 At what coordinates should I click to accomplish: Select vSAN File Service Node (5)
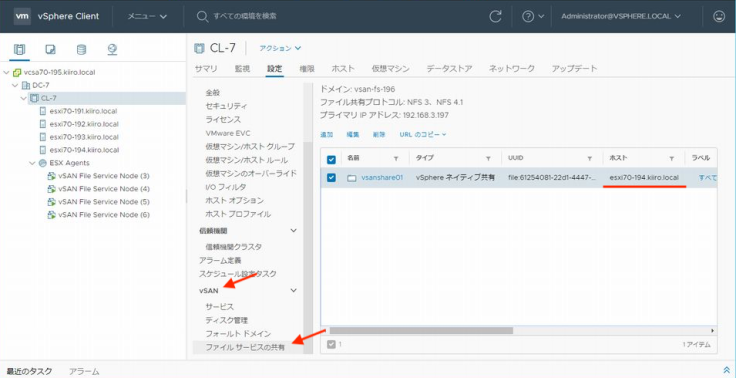104,202
